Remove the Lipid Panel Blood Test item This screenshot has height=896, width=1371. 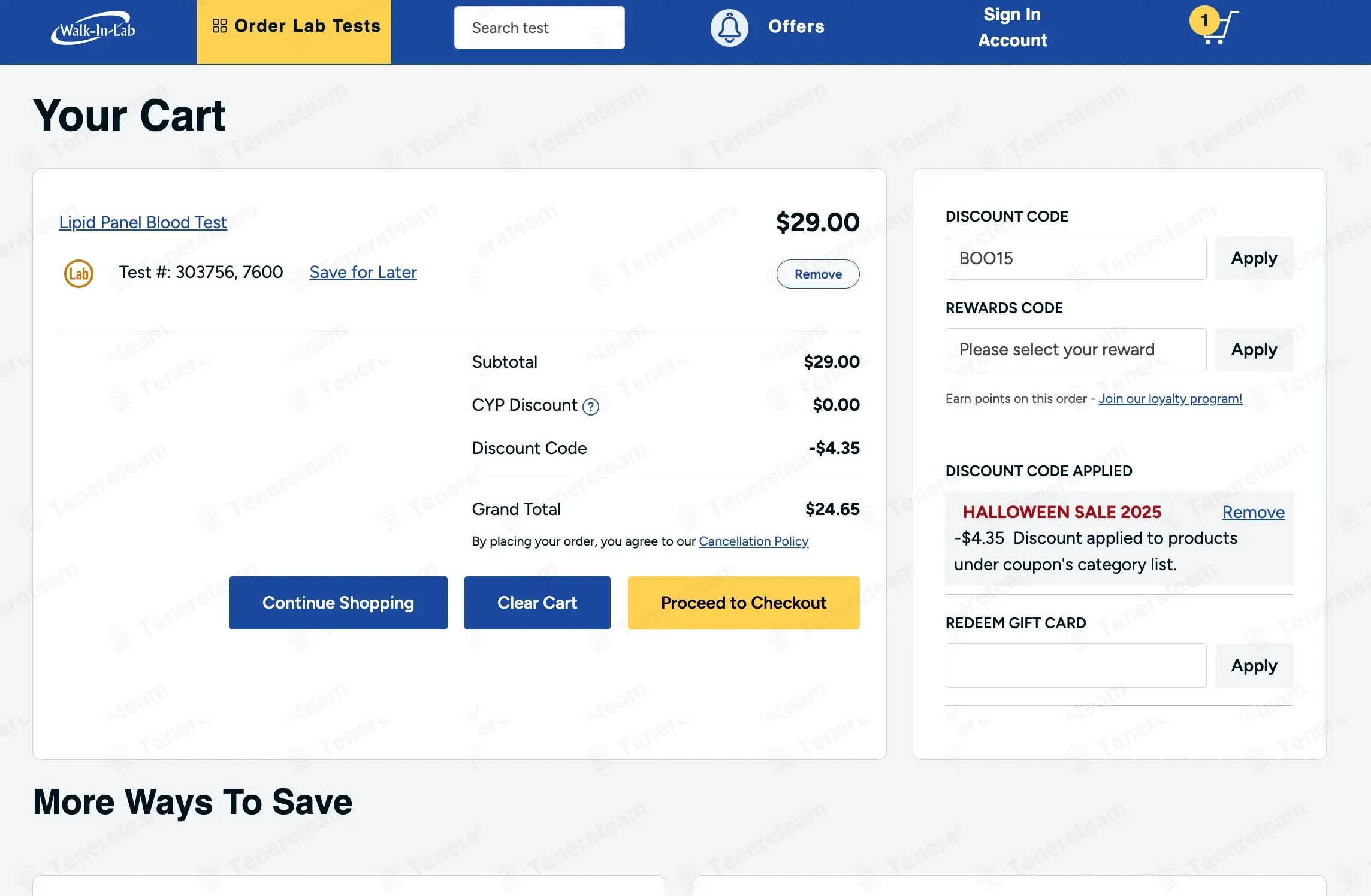[817, 274]
